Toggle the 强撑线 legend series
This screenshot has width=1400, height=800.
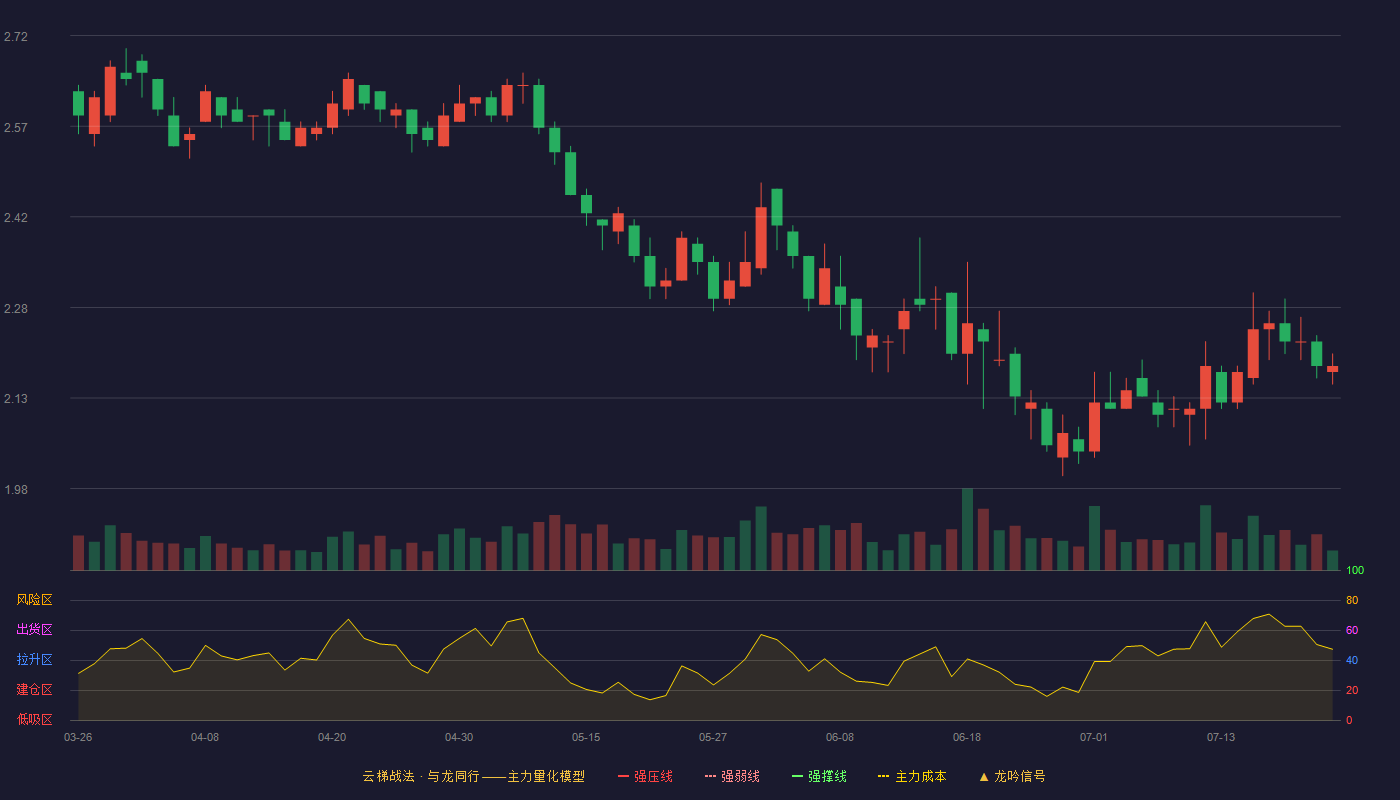tap(819, 776)
